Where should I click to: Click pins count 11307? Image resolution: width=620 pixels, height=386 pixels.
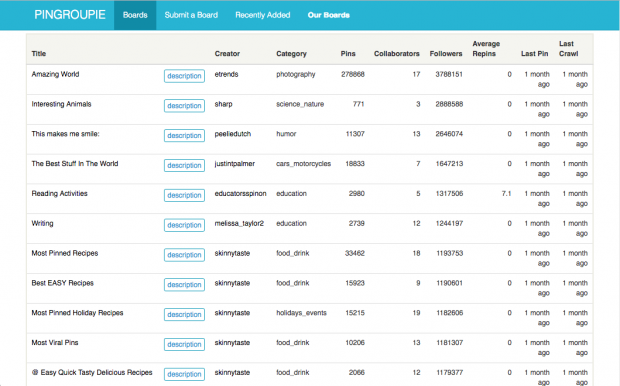355,134
